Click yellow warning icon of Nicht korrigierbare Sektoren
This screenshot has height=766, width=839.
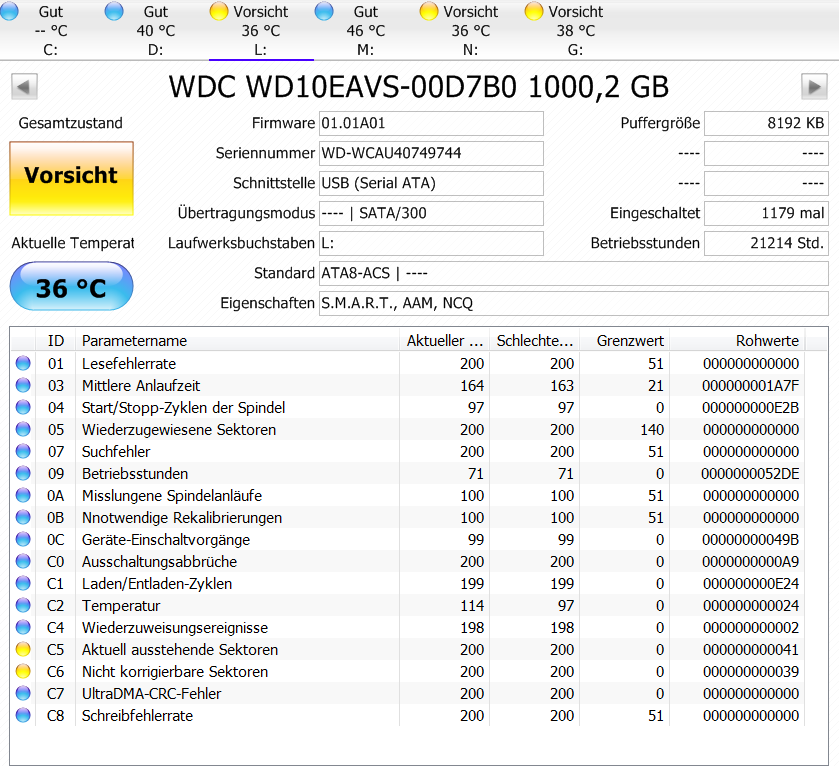pos(23,671)
